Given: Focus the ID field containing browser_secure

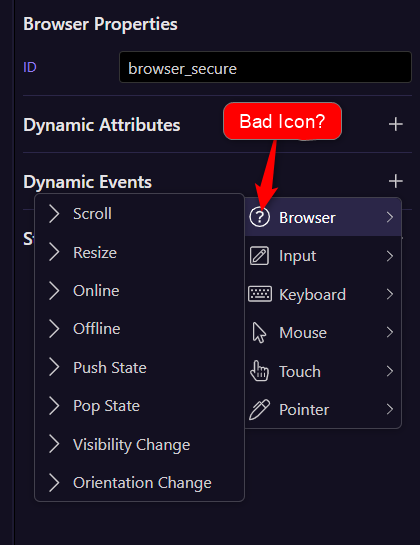Looking at the screenshot, I should (x=265, y=67).
